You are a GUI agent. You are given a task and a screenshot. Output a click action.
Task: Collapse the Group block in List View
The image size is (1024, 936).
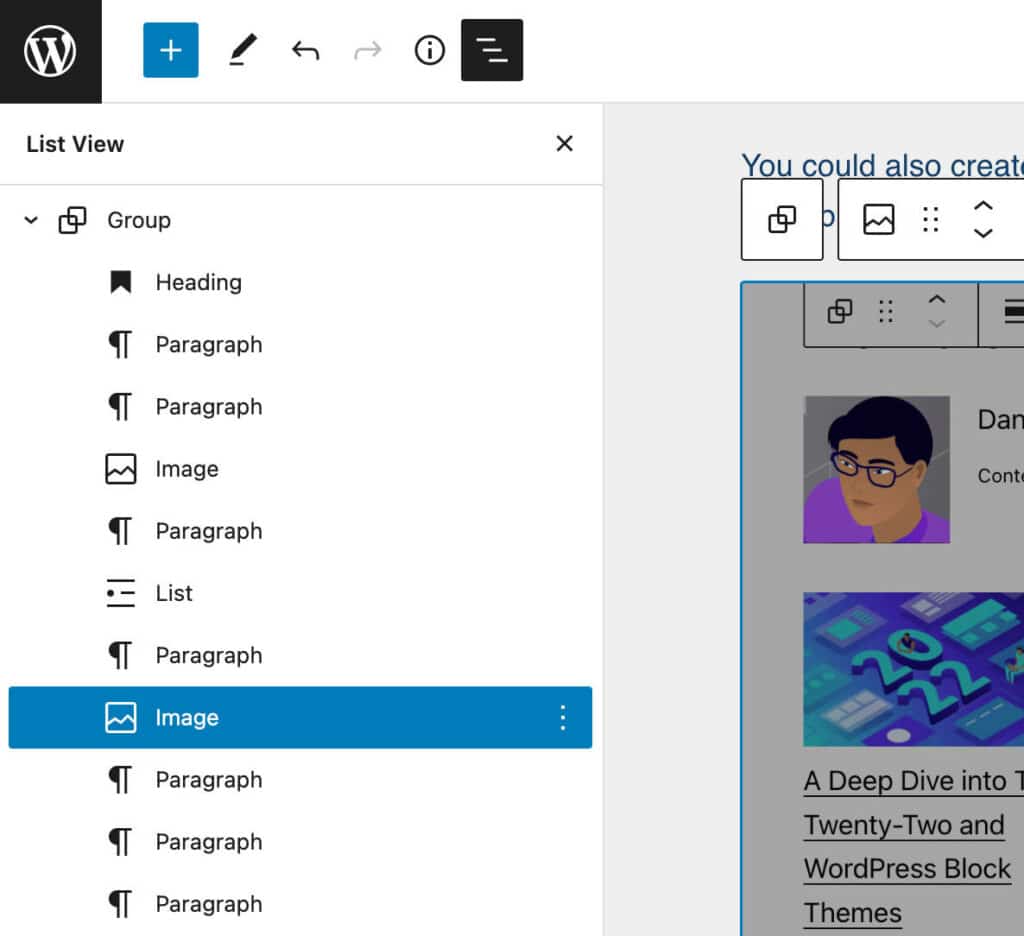click(x=29, y=220)
